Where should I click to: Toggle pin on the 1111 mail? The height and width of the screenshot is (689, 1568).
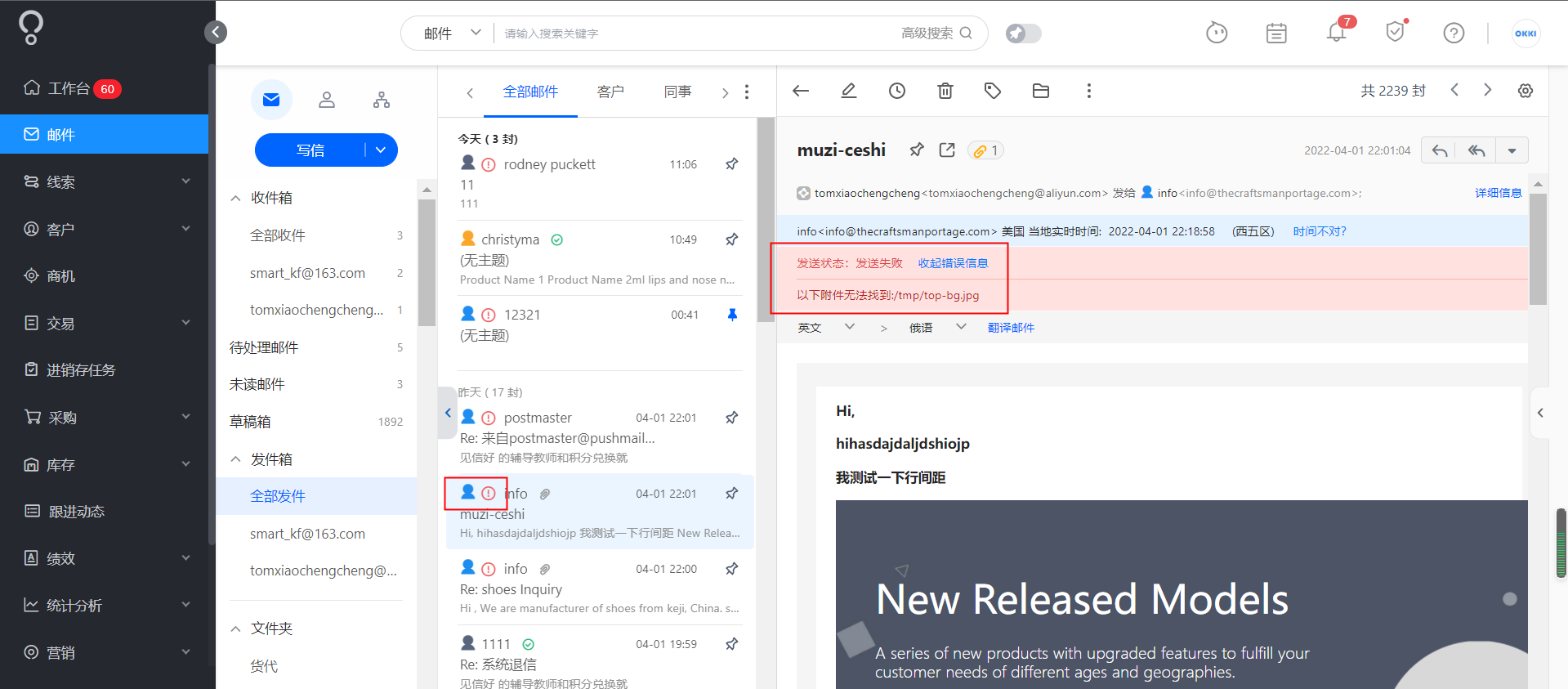point(732,643)
